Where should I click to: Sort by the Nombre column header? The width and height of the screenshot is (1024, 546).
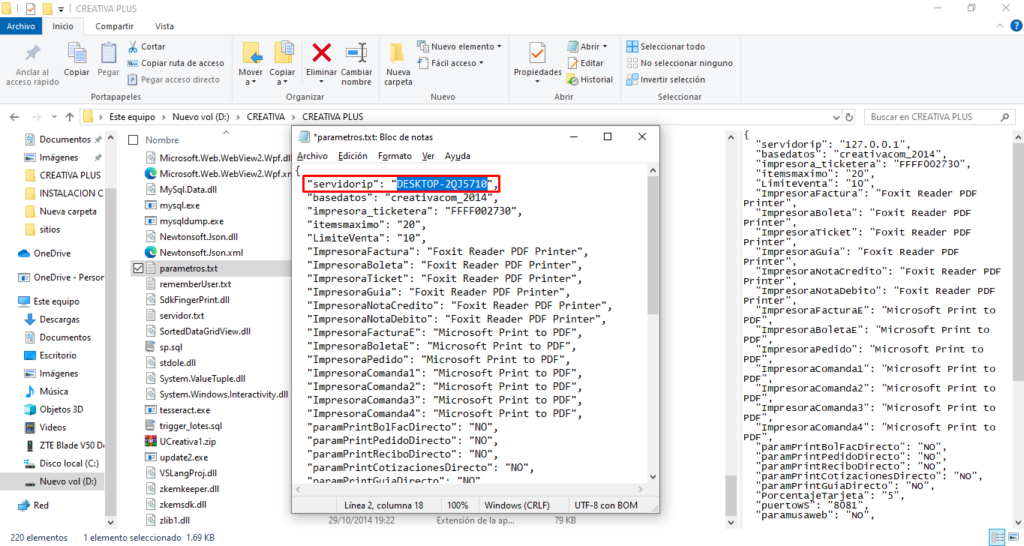[x=162, y=140]
